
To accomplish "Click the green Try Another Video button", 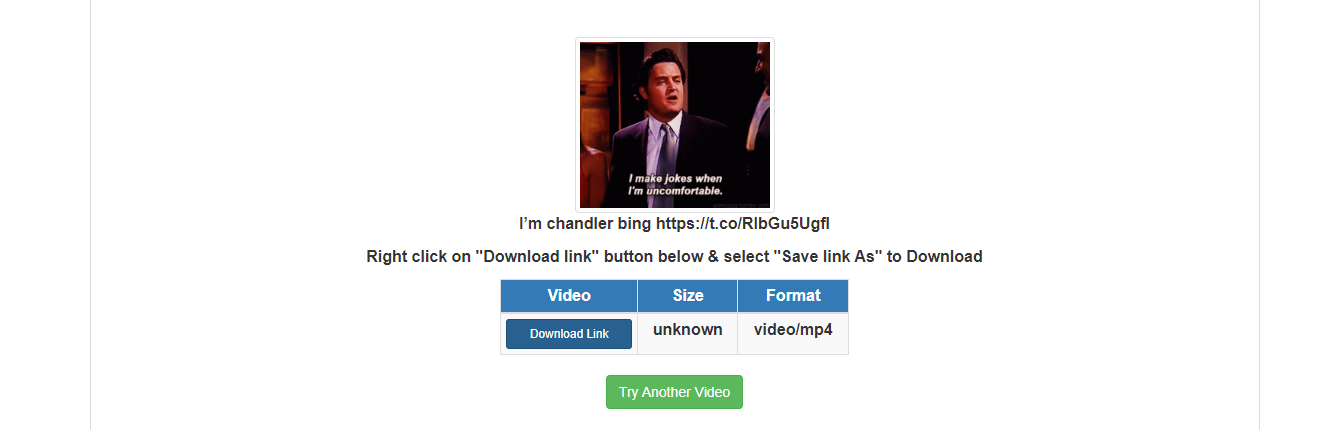I will [674, 392].
